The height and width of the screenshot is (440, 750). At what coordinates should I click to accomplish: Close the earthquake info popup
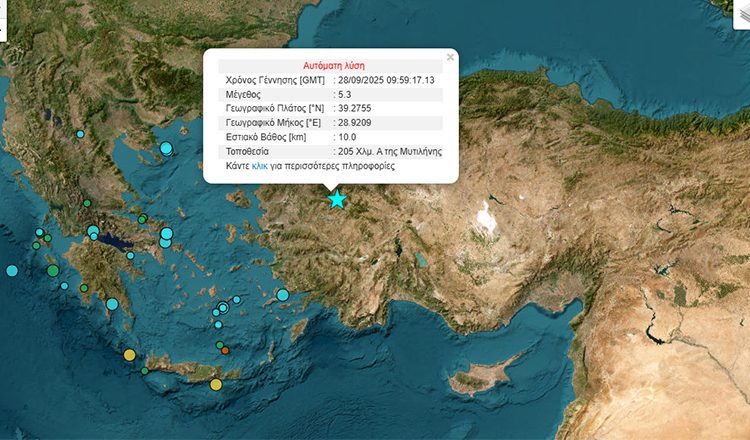450,57
